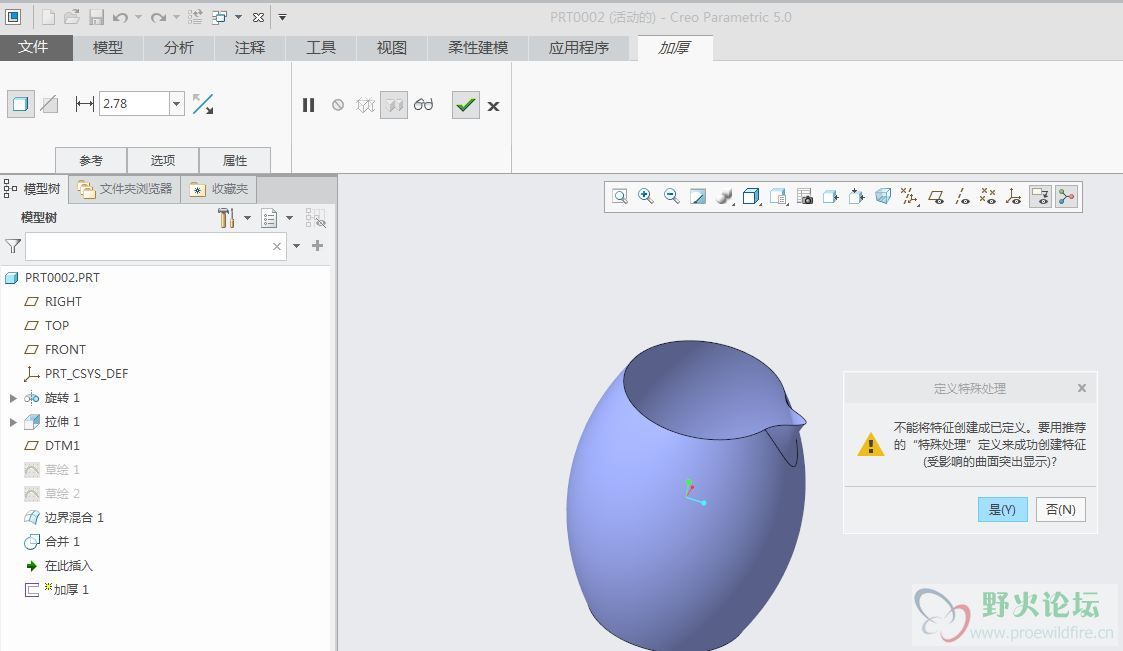Viewport: 1123px width, 651px height.
Task: Click the wireframe preview icon in dashboard
Action: (x=365, y=105)
